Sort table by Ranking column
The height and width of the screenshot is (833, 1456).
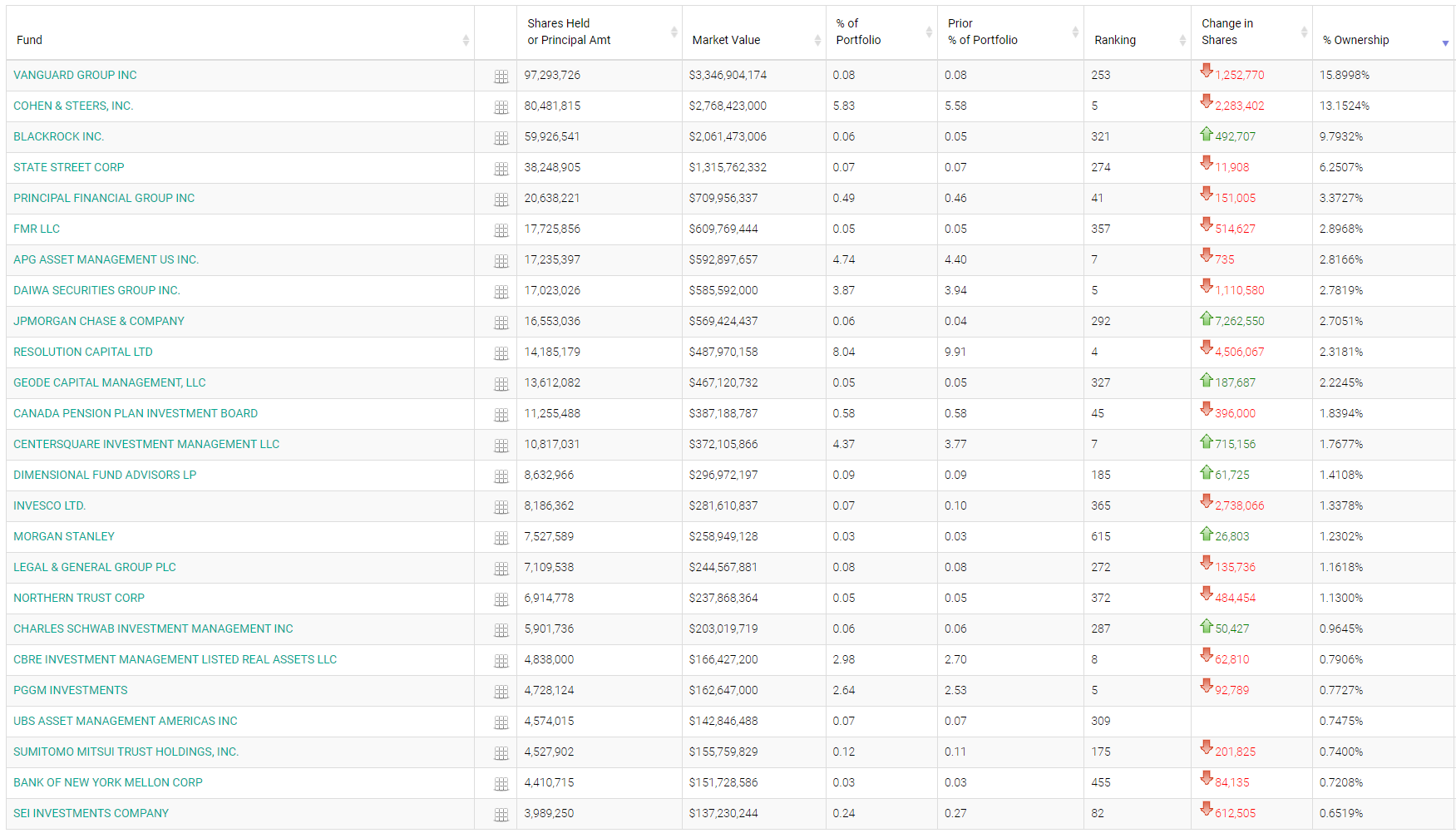(x=1138, y=32)
